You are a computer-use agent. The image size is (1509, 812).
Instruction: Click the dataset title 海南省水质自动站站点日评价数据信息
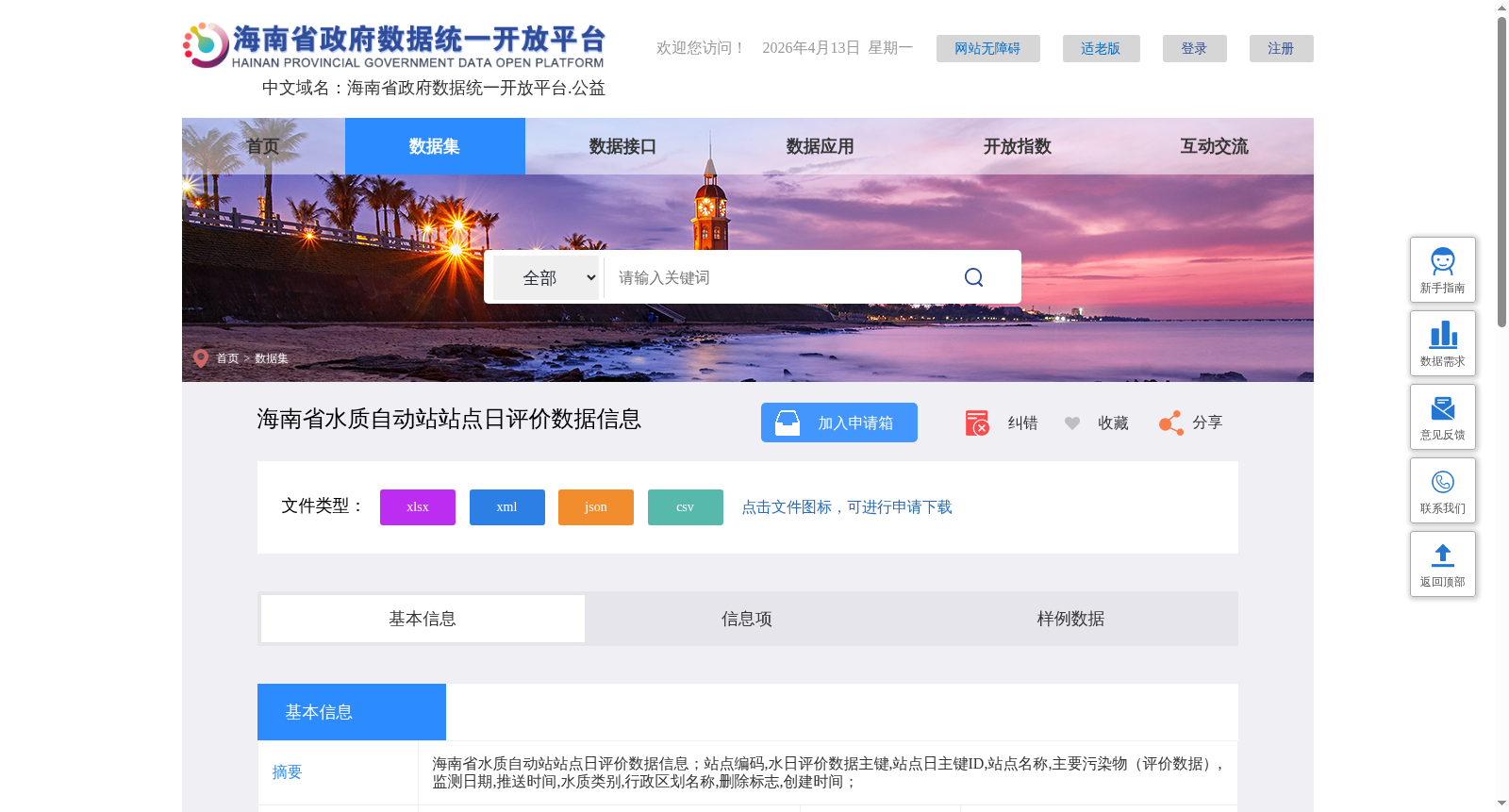tap(449, 419)
